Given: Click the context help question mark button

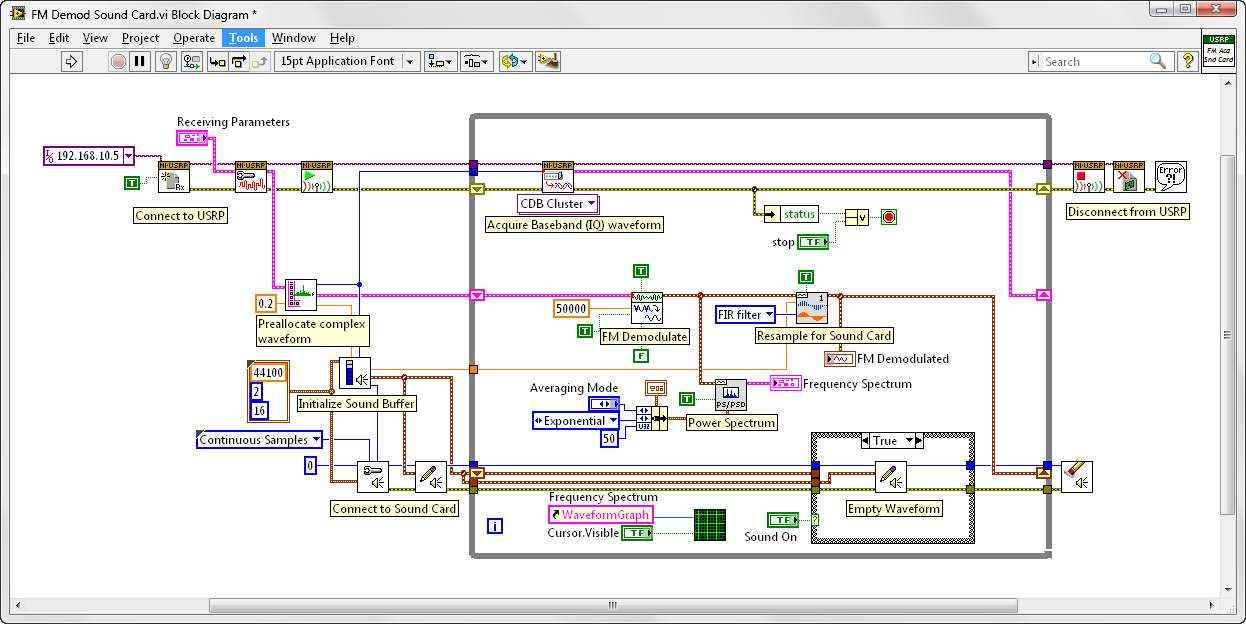Looking at the screenshot, I should (x=1187, y=62).
